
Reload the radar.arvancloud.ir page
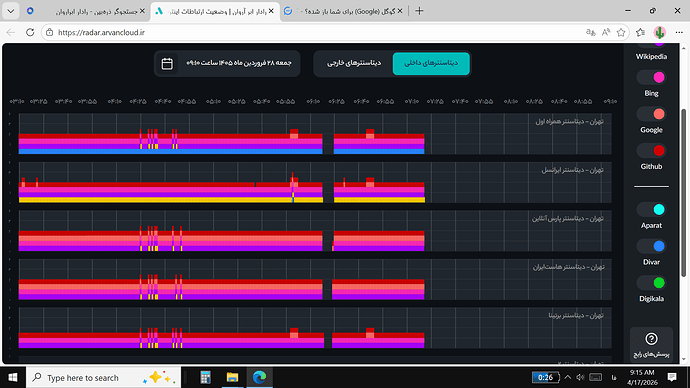[x=30, y=33]
